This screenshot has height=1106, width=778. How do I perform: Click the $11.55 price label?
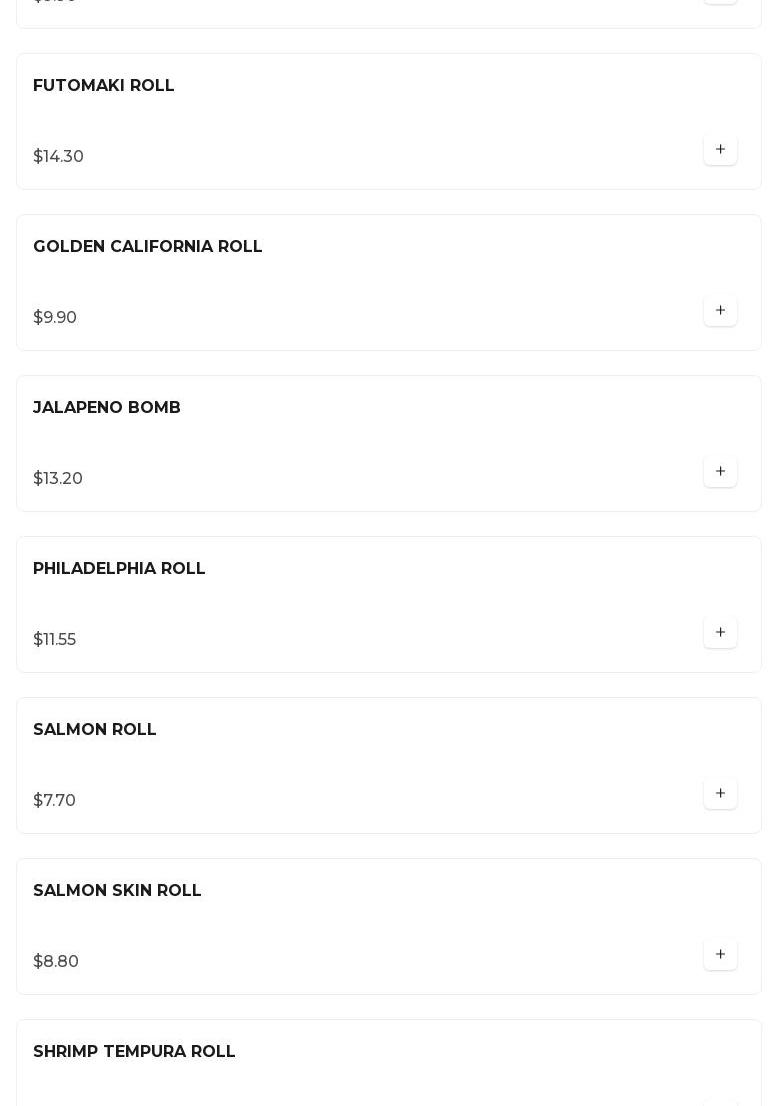(x=54, y=639)
